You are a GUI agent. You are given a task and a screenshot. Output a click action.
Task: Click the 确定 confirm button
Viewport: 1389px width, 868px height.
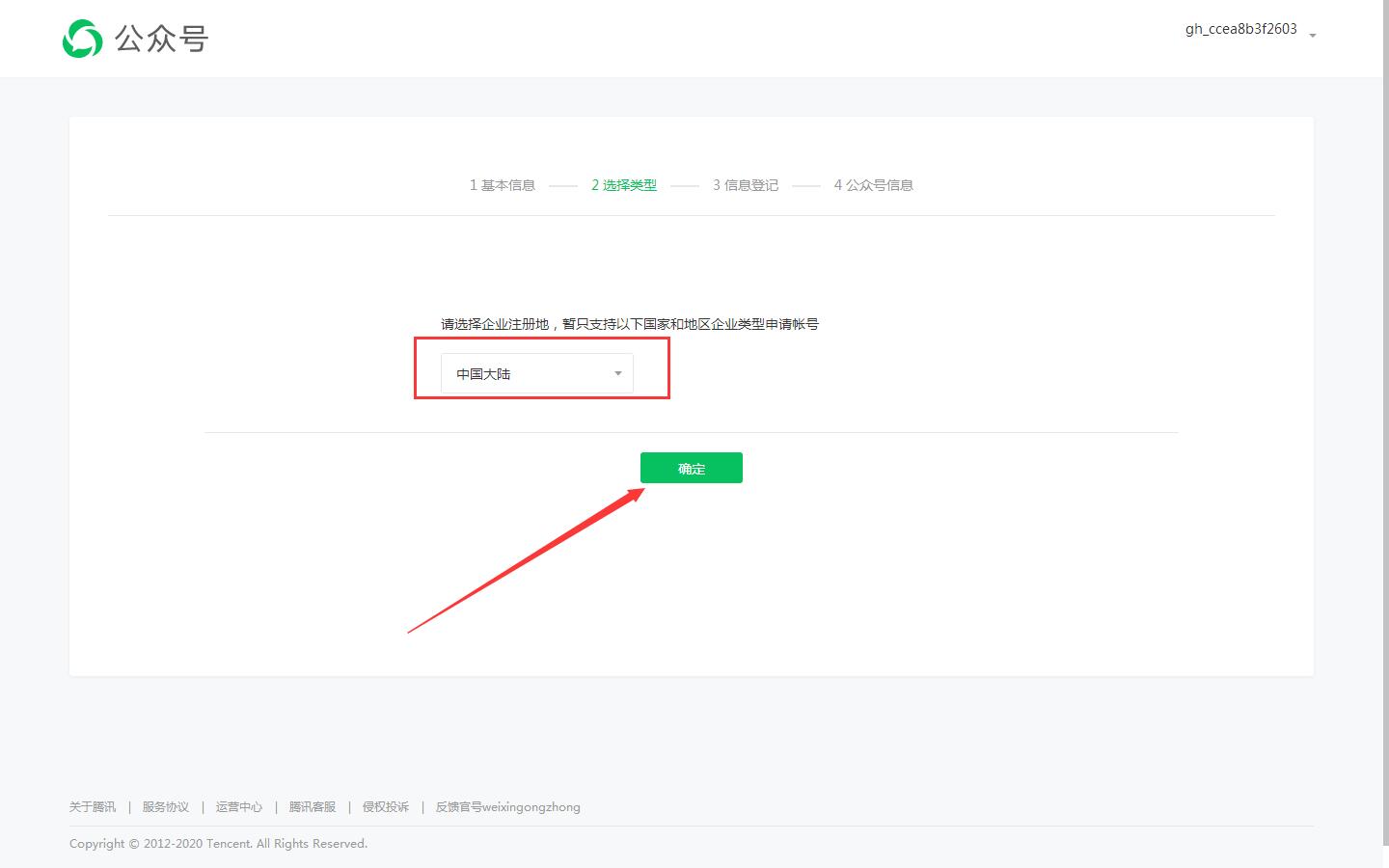(x=691, y=468)
